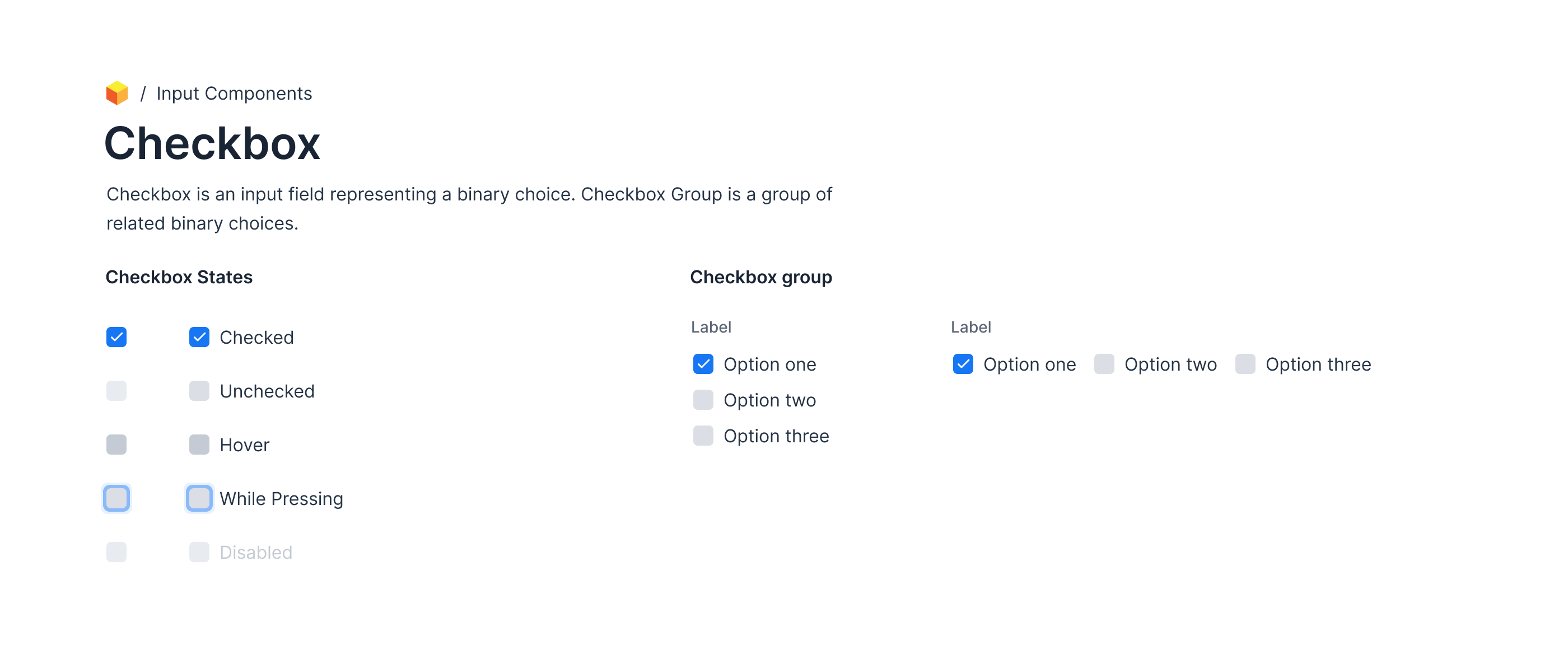Click the While Pressing checkbox
The height and width of the screenshot is (664, 1568).
click(199, 498)
